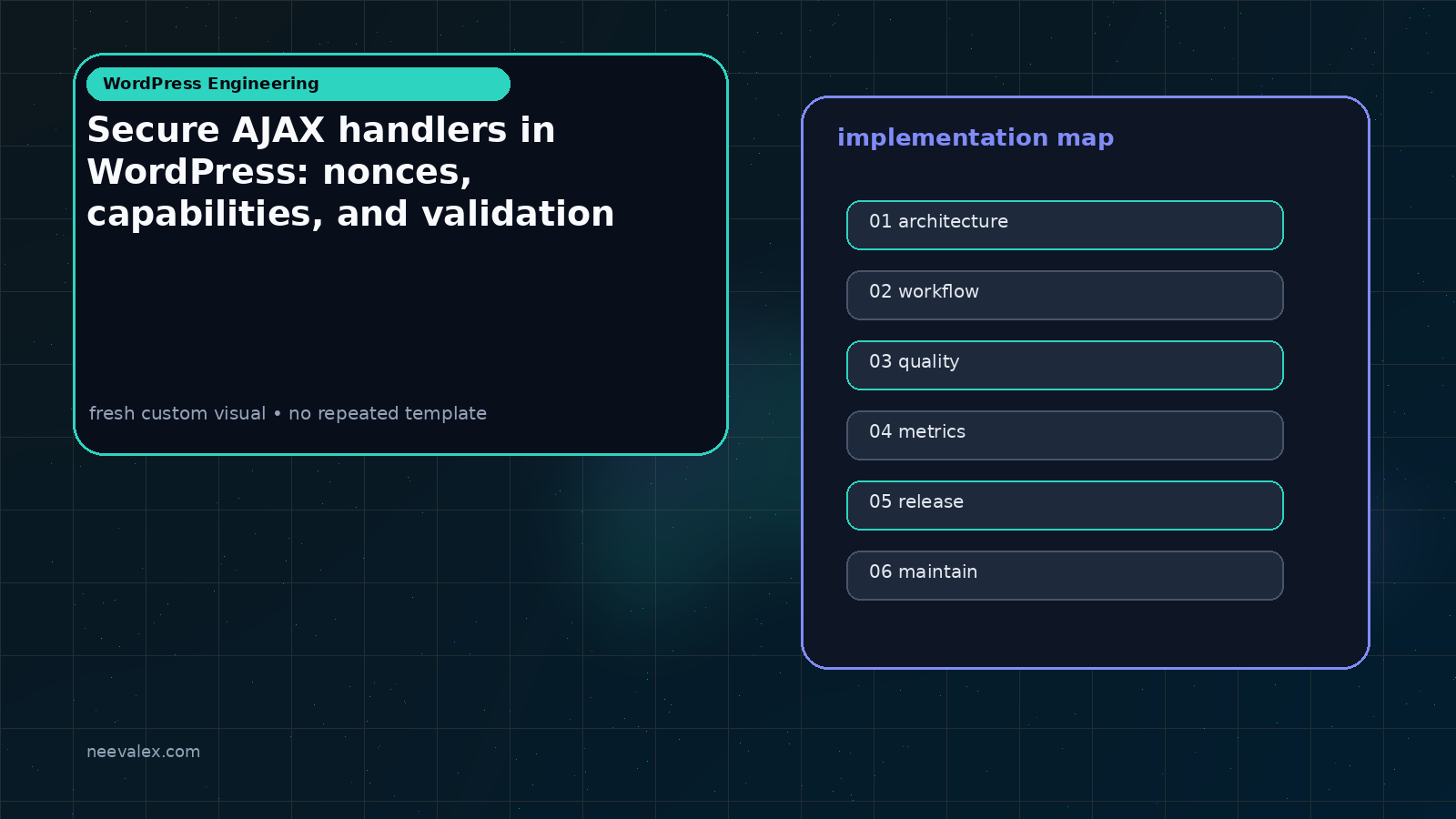Click the fresh custom visual caption
Image resolution: width=1456 pixels, height=819 pixels.
point(288,413)
